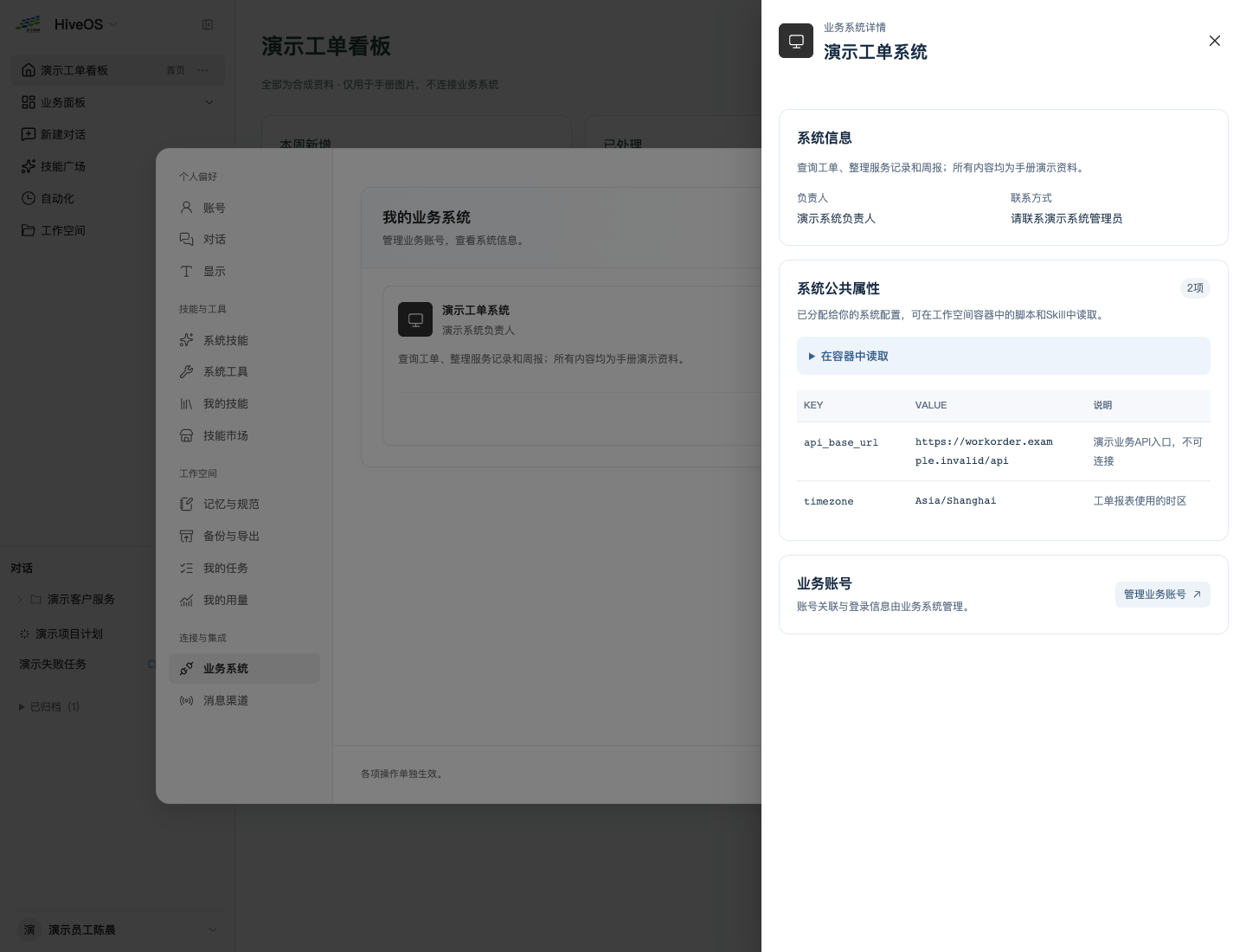Open 自动化 in main sidebar

pyautogui.click(x=117, y=198)
